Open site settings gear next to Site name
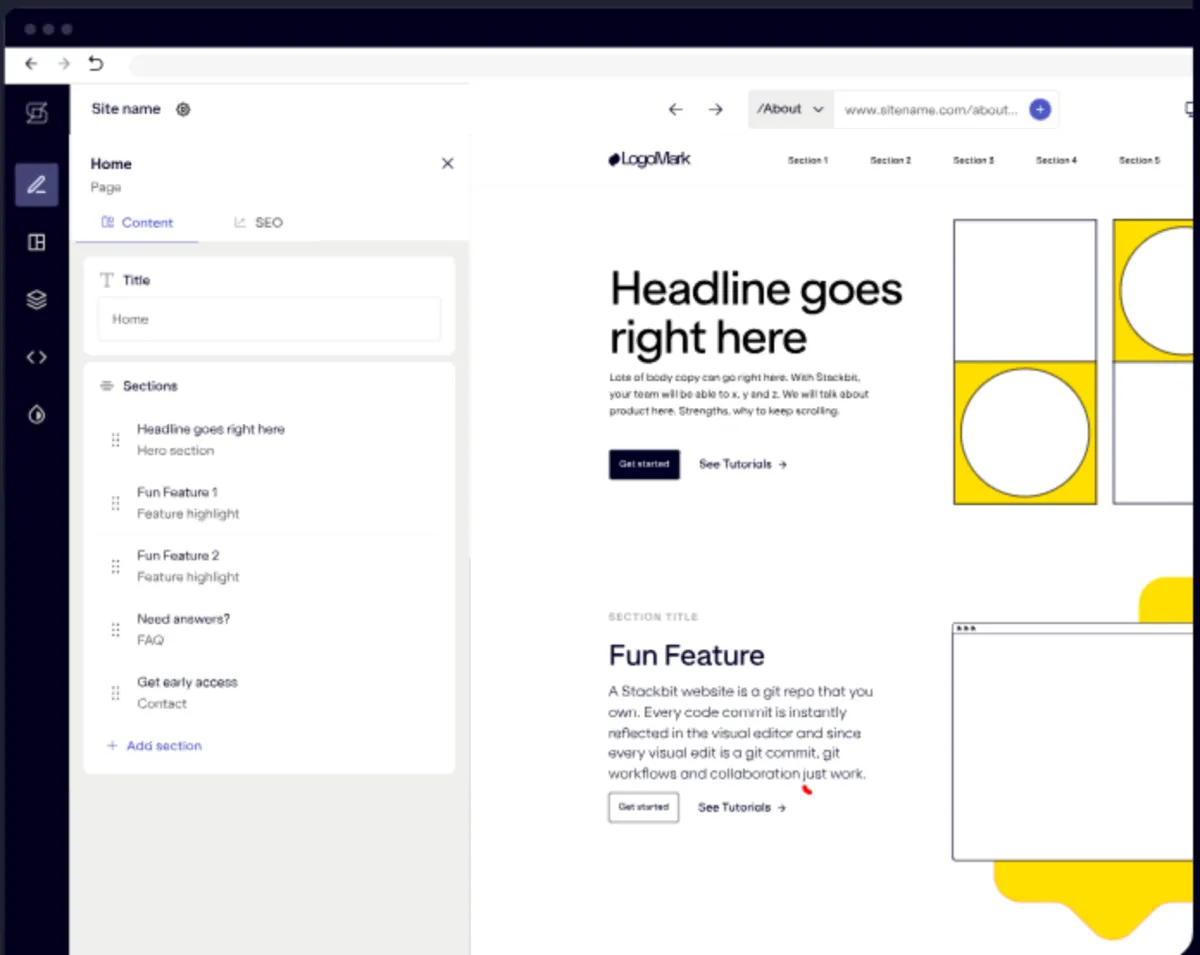 click(x=183, y=109)
